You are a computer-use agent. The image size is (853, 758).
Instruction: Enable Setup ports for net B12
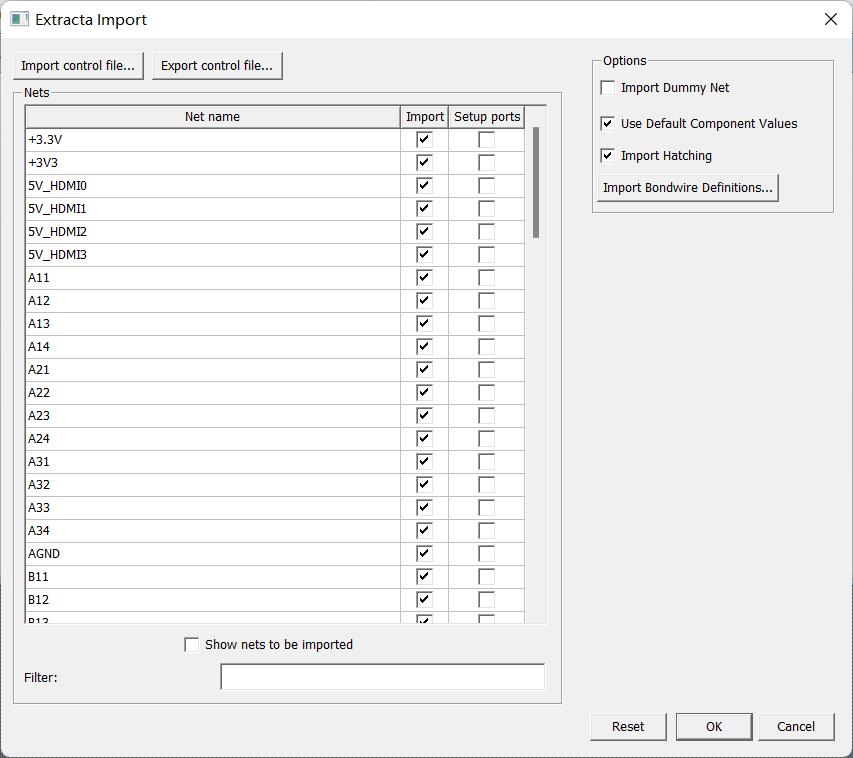[x=486, y=599]
